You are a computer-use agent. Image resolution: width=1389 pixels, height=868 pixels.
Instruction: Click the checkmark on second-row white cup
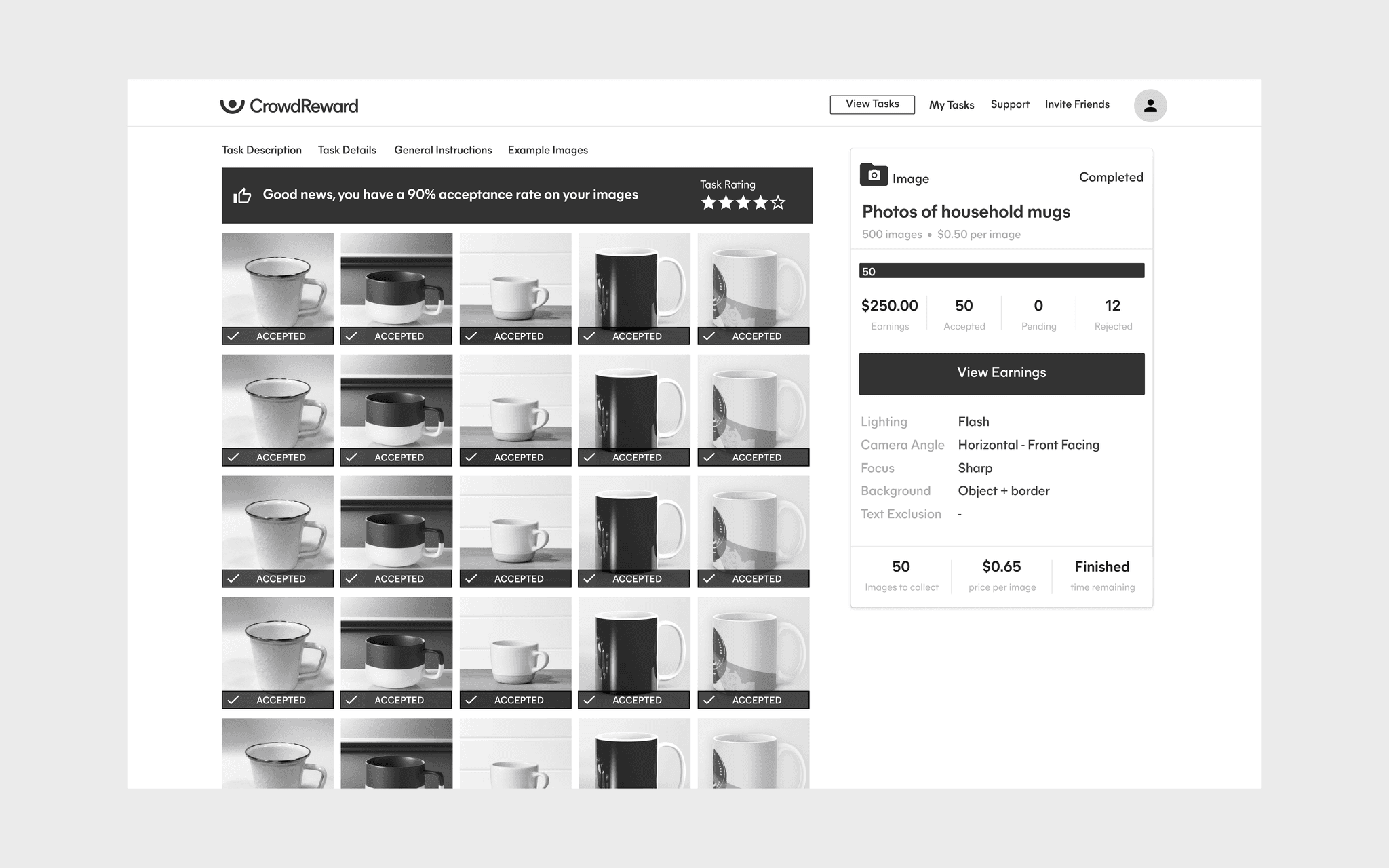click(471, 458)
